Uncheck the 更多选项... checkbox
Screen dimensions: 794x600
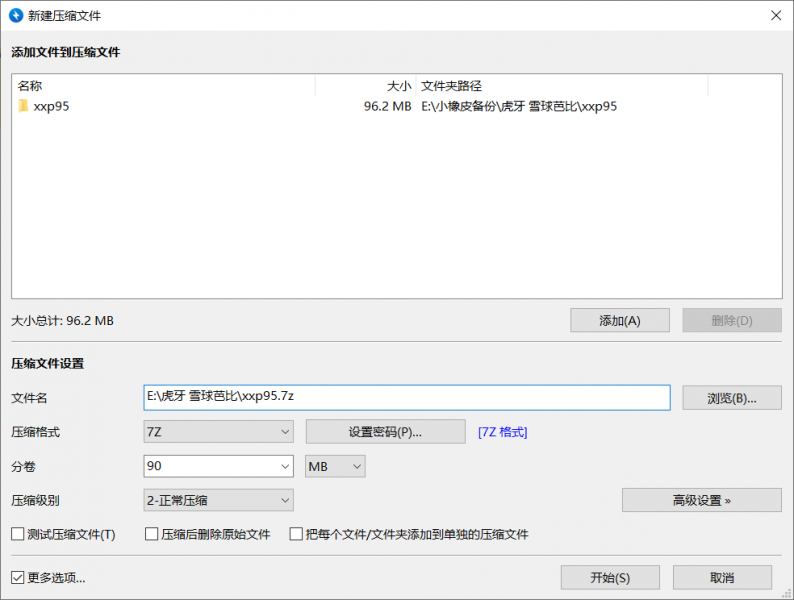pos(18,577)
